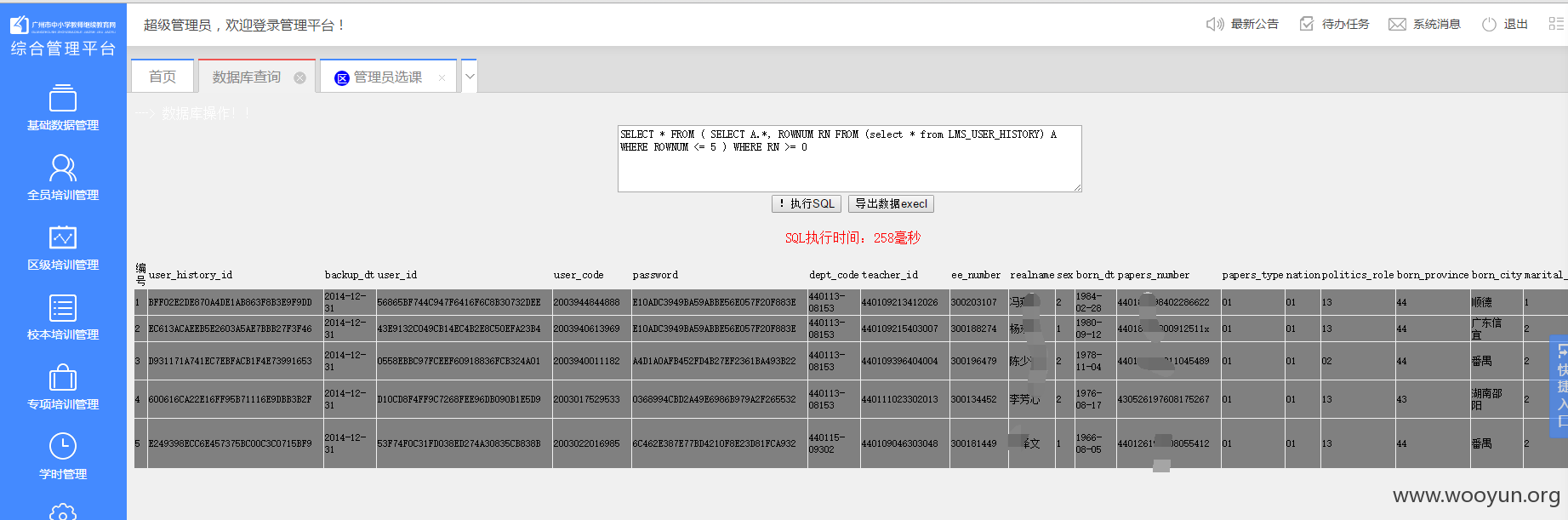The image size is (1568, 520).
Task: Click the born_province column header
Action: pos(1433,275)
